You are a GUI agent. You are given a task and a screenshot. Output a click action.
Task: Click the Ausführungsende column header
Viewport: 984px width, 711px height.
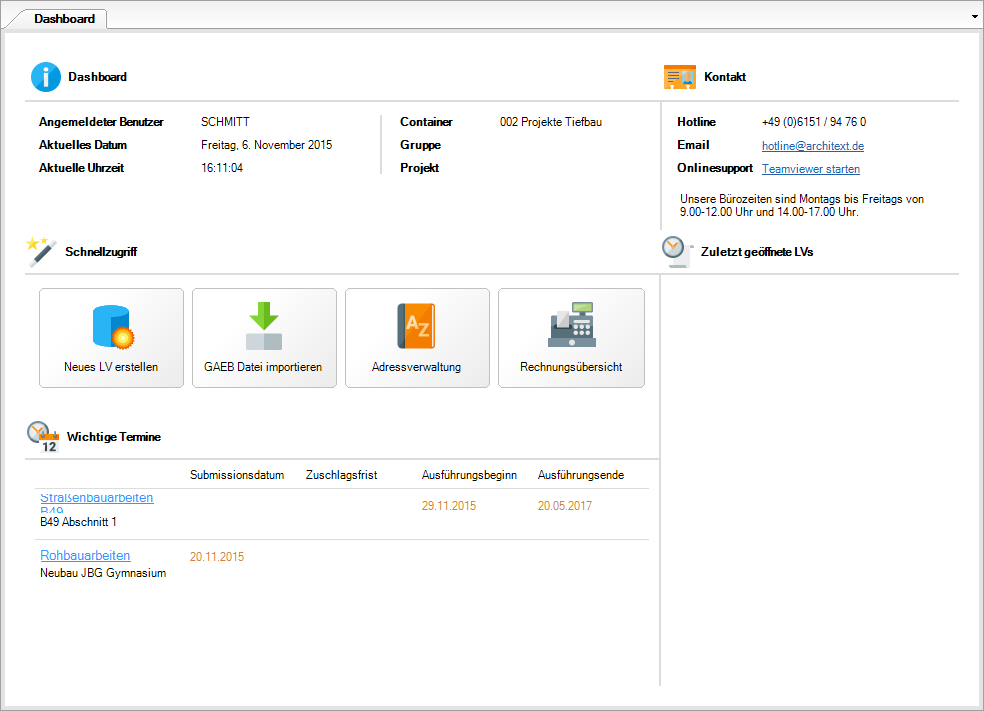click(580, 475)
